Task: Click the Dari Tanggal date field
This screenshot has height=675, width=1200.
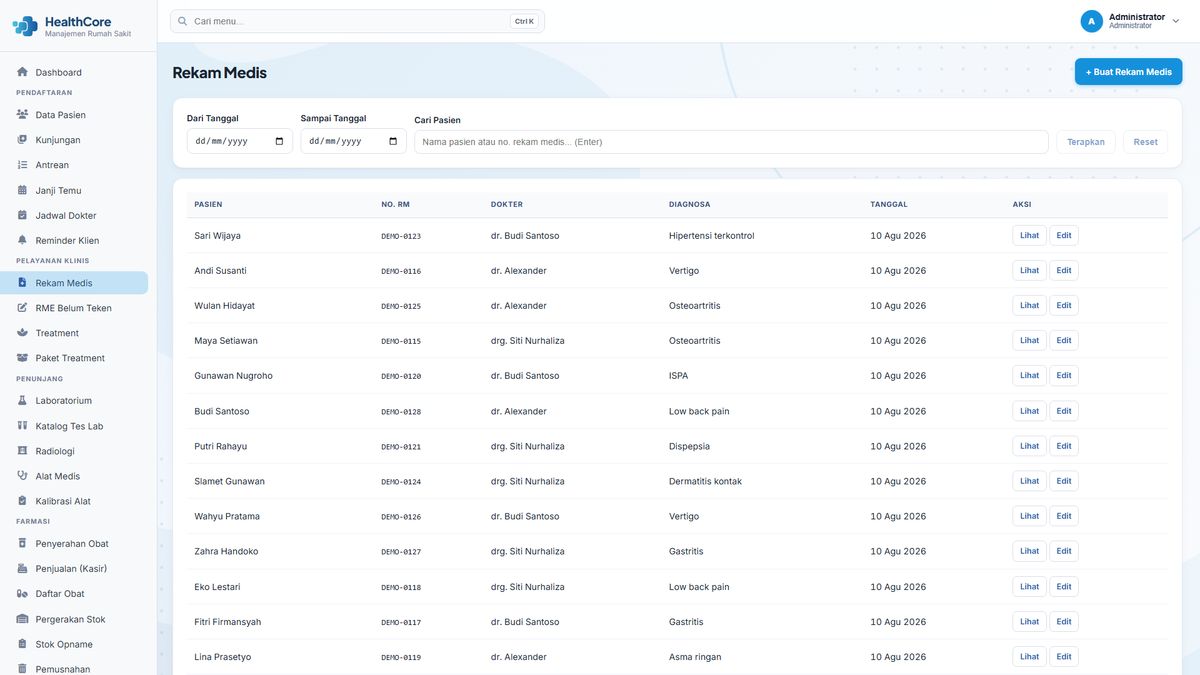Action: point(240,141)
